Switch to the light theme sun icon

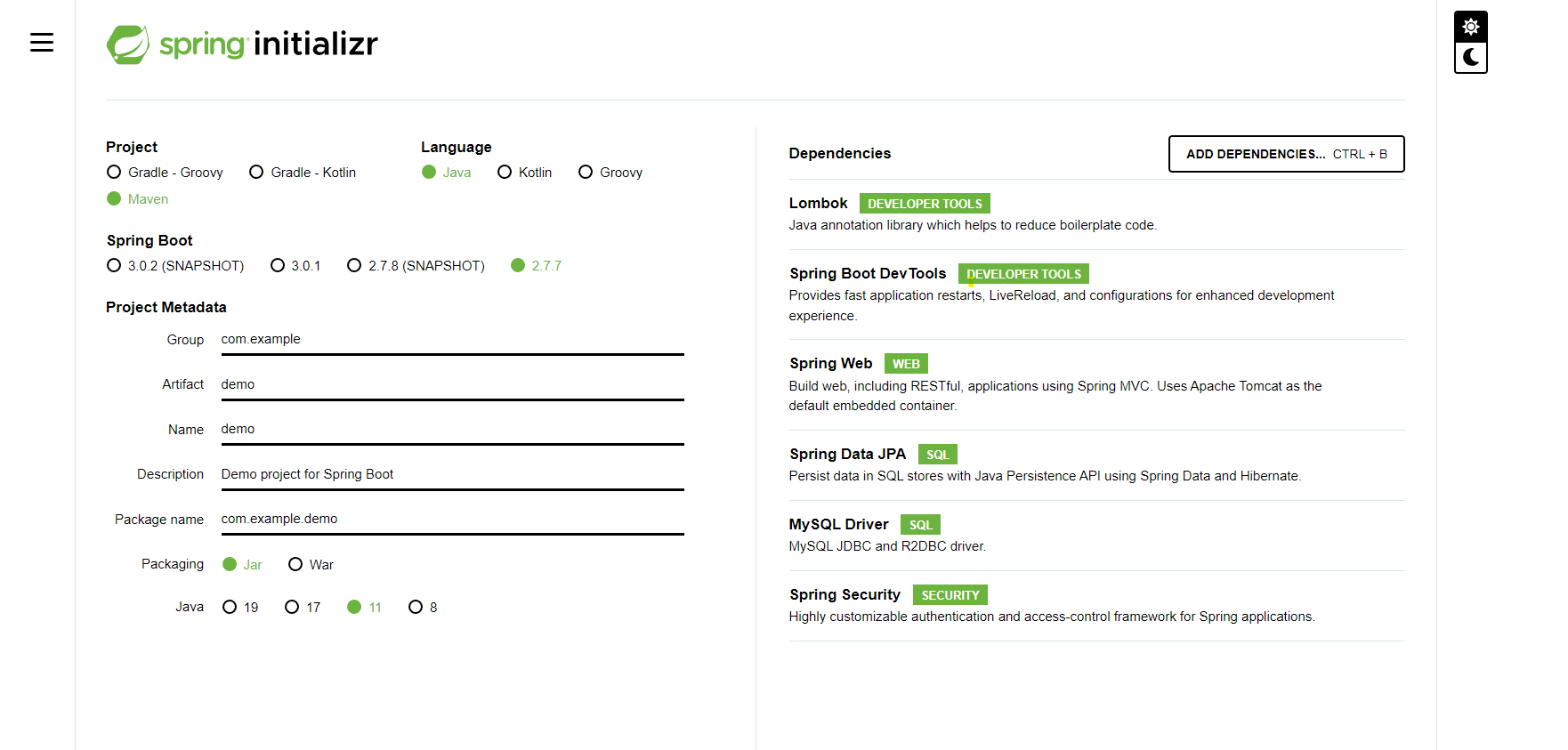(x=1471, y=27)
